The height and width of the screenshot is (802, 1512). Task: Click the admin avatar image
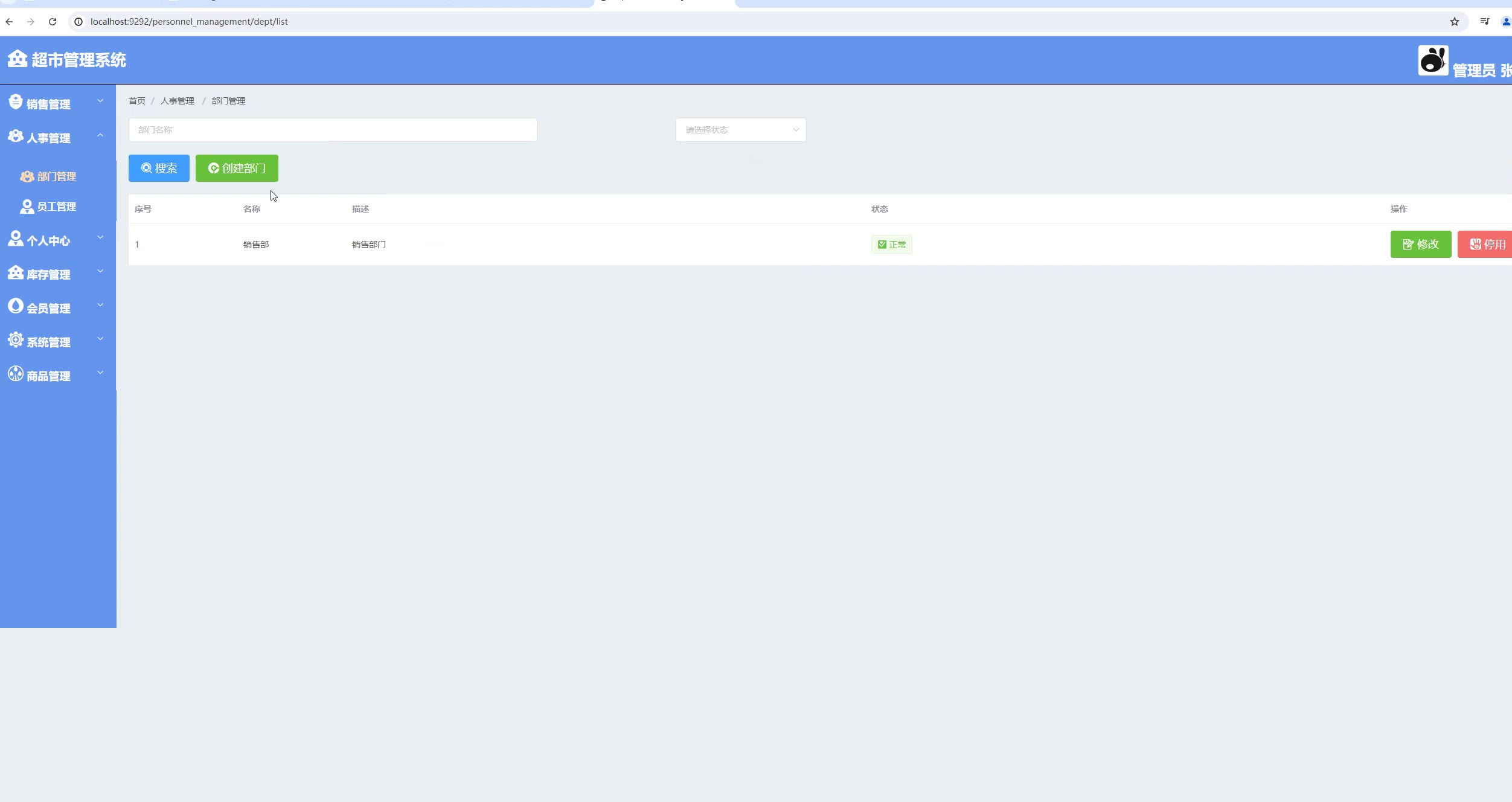click(x=1433, y=60)
